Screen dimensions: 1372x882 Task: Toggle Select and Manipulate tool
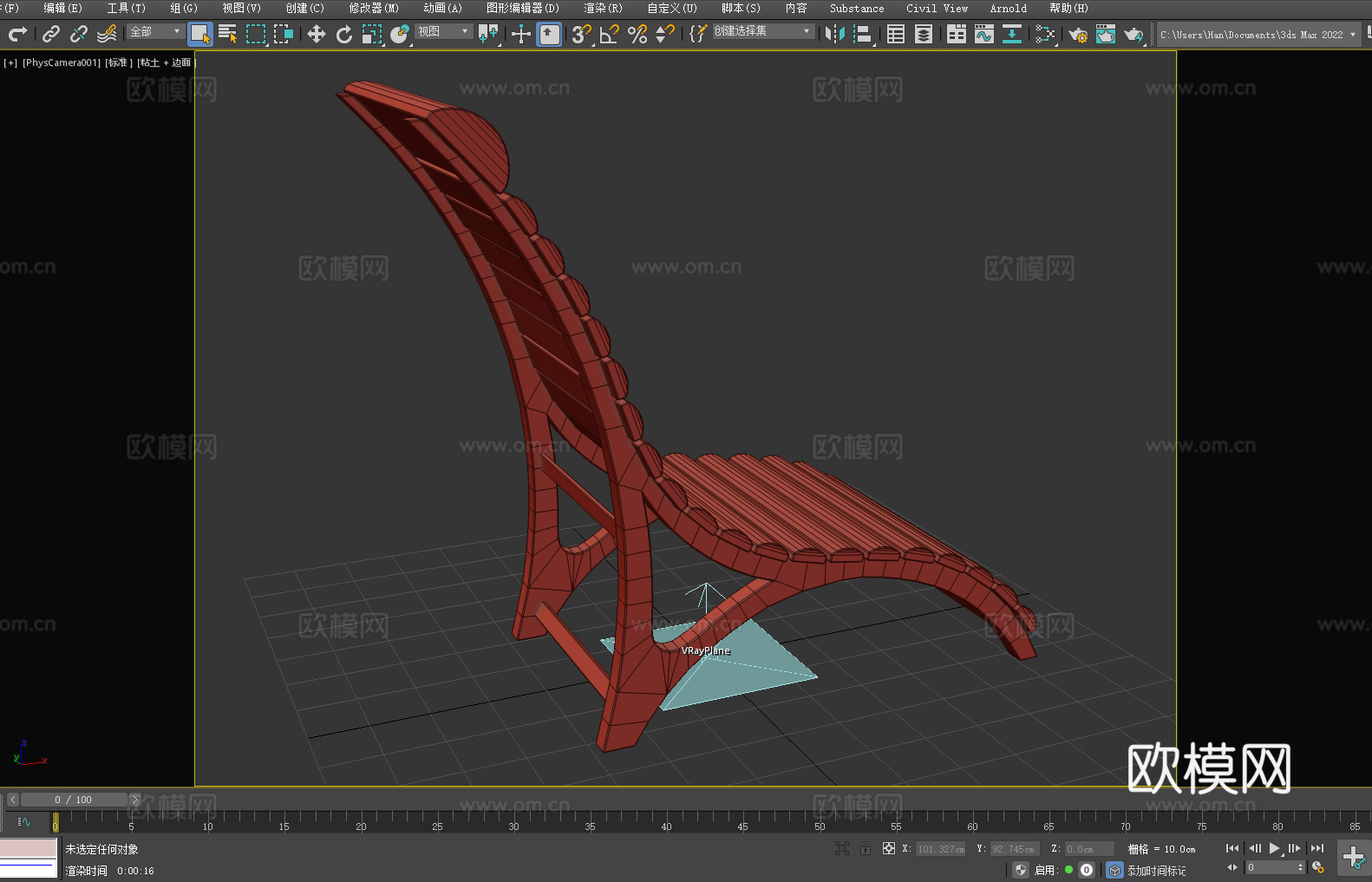tap(521, 35)
